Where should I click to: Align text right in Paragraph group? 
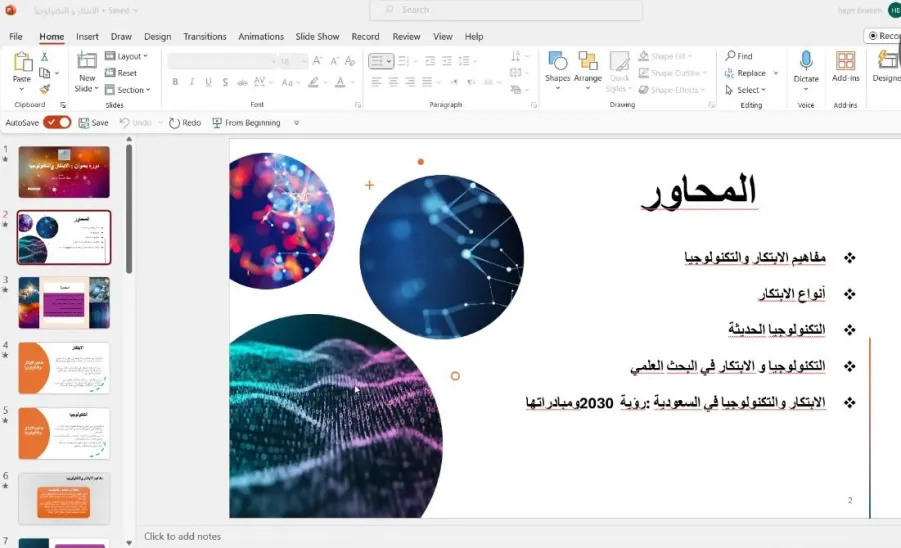click(x=410, y=82)
